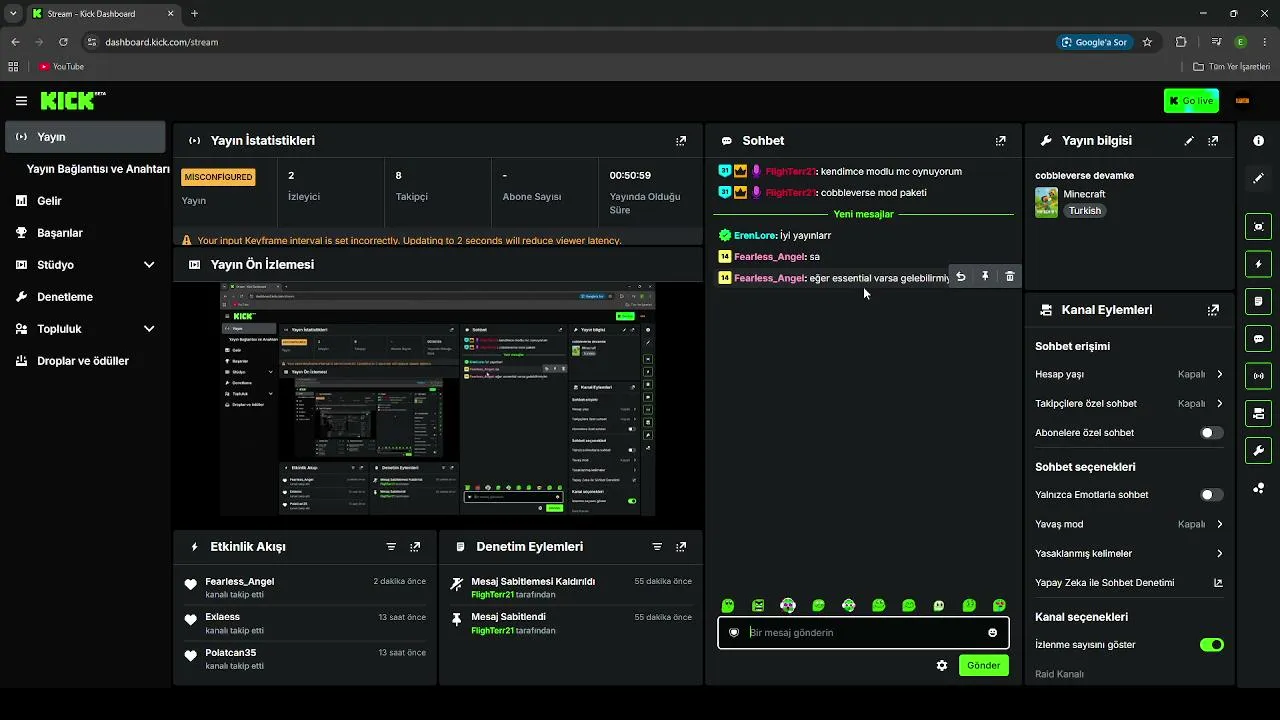Open the hamburger menu beside the KICK logo

pos(21,101)
